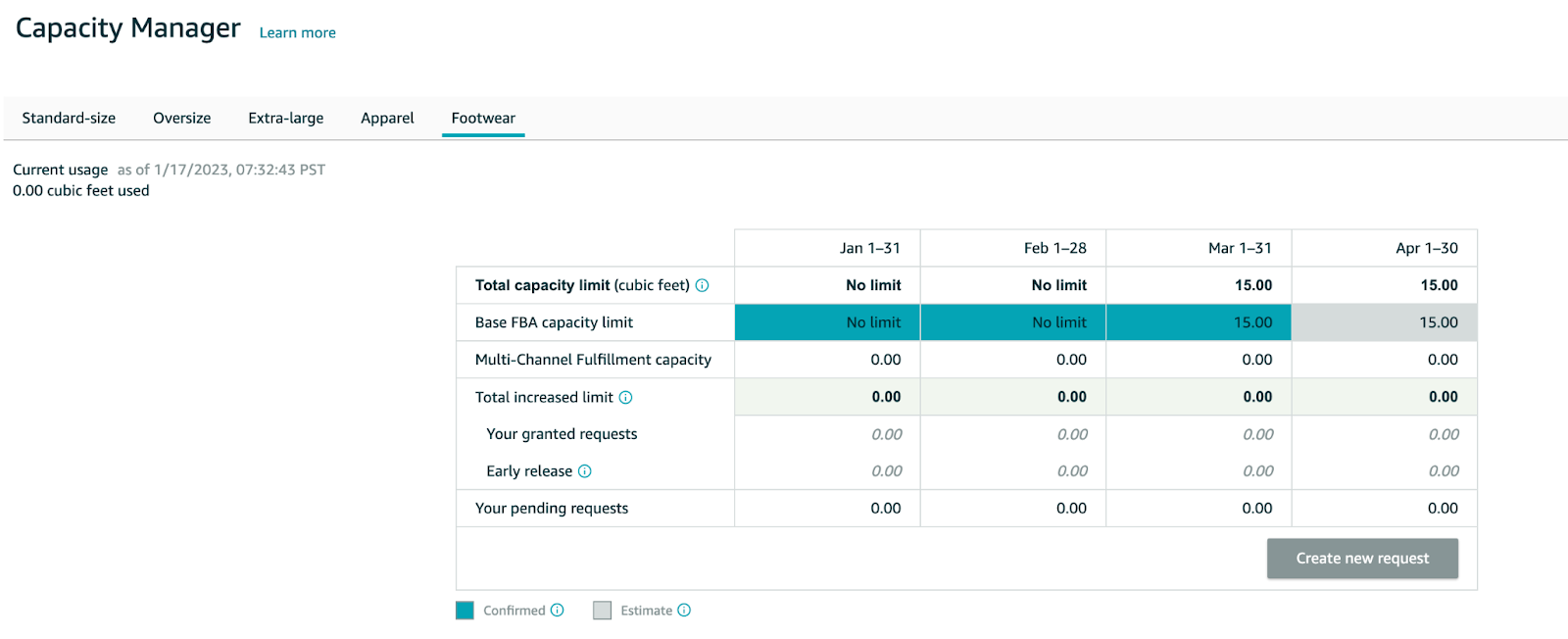Select the Feb 1–28 column header

[x=1013, y=248]
